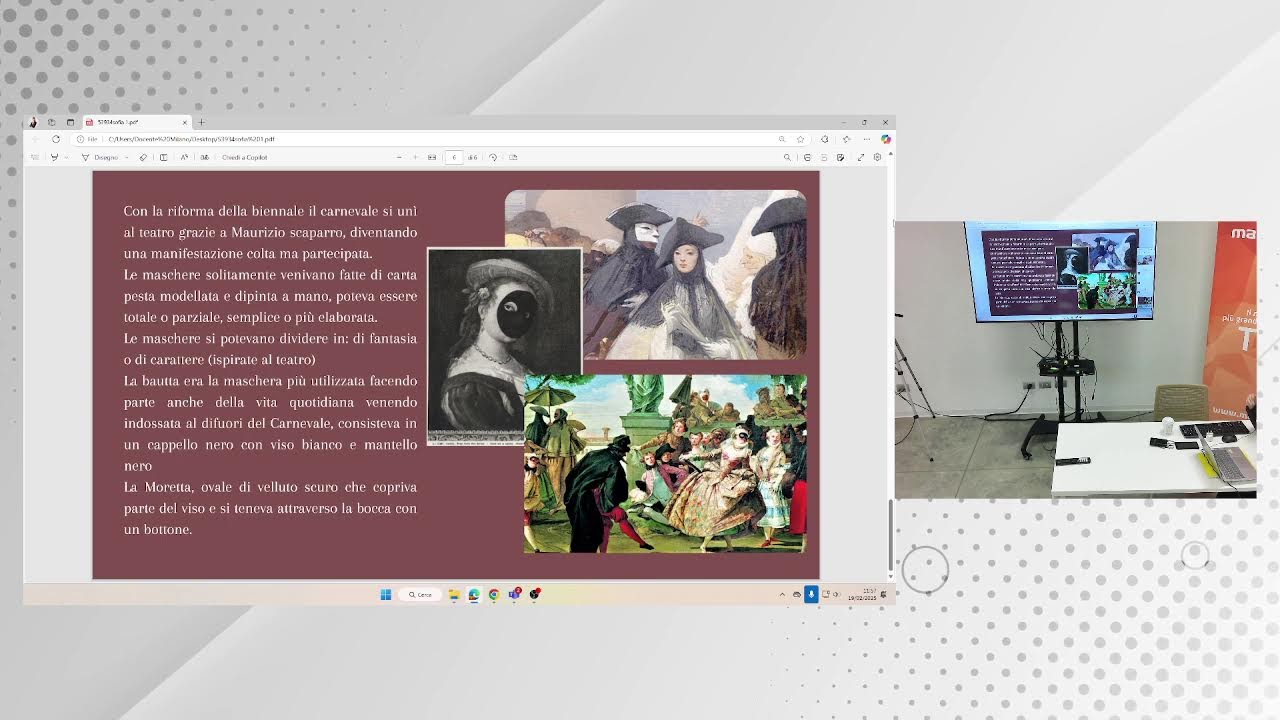
Task: Click fit to width button
Action: tap(432, 157)
